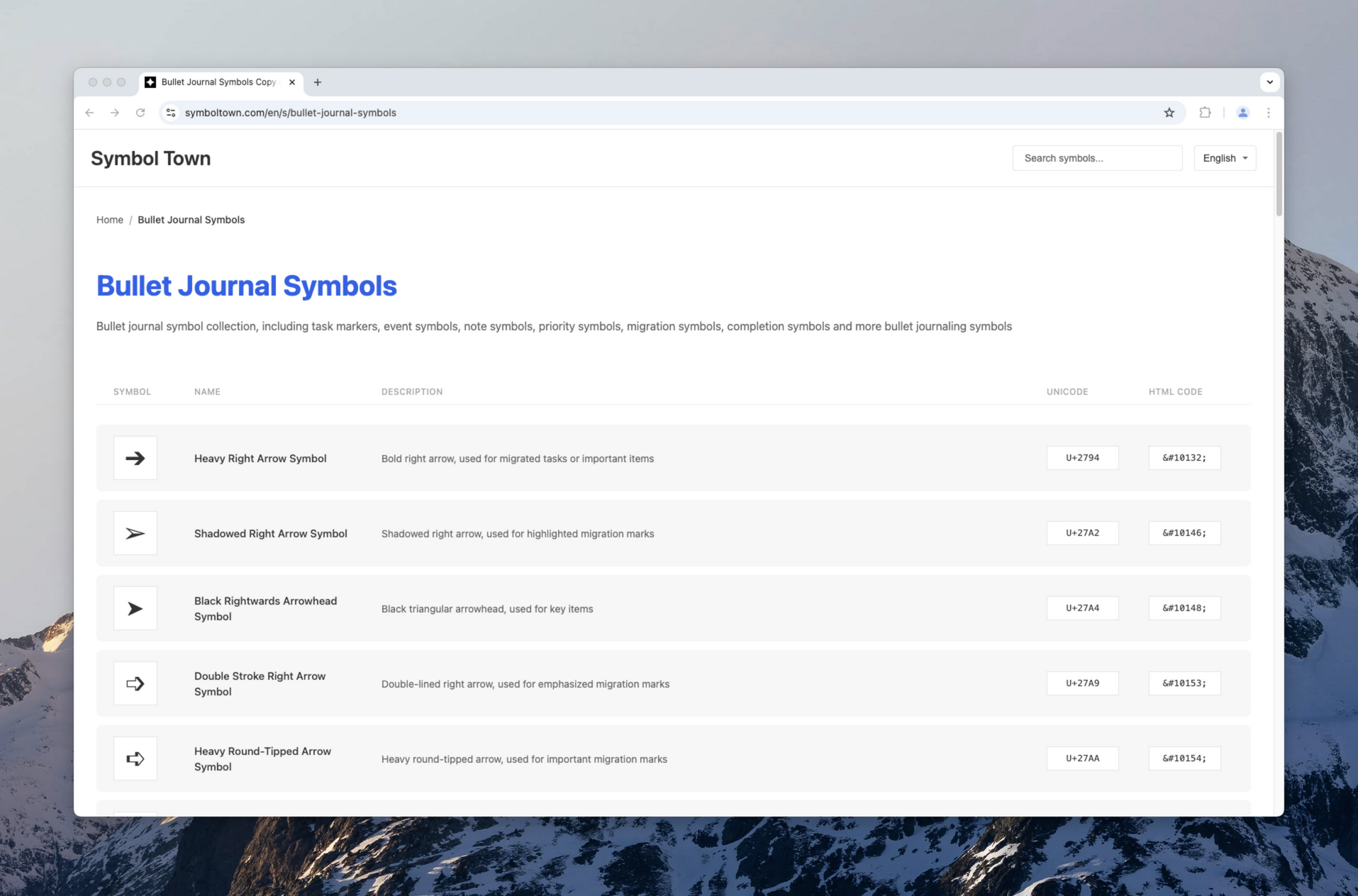Click description 'Double-lined right arrow' text
The image size is (1358, 896).
(525, 684)
